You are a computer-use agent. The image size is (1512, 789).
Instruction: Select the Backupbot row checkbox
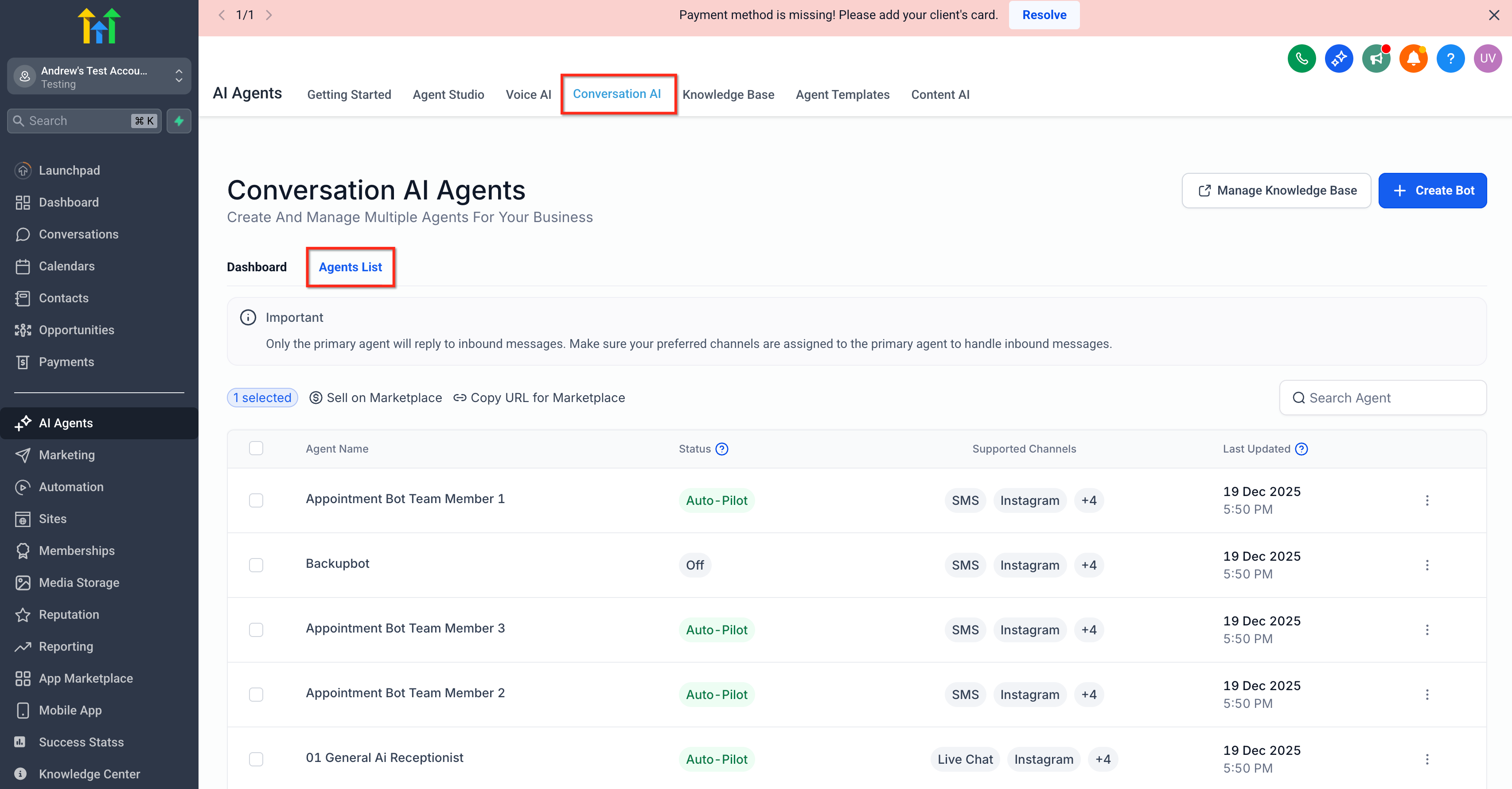pyautogui.click(x=256, y=565)
